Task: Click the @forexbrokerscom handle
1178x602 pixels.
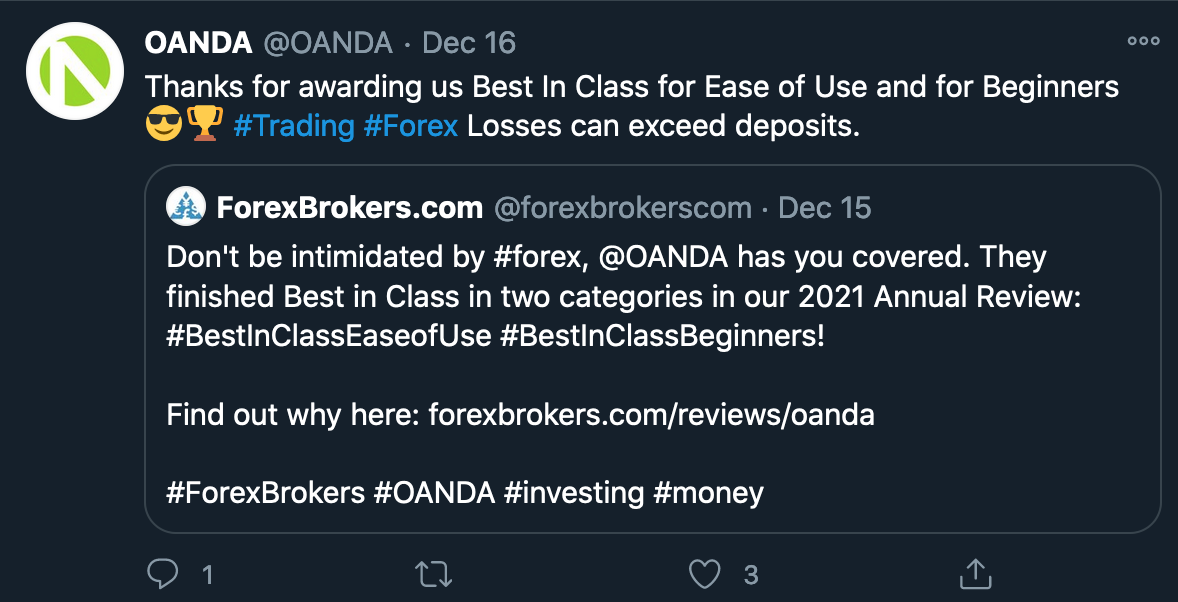Action: pyautogui.click(x=623, y=208)
